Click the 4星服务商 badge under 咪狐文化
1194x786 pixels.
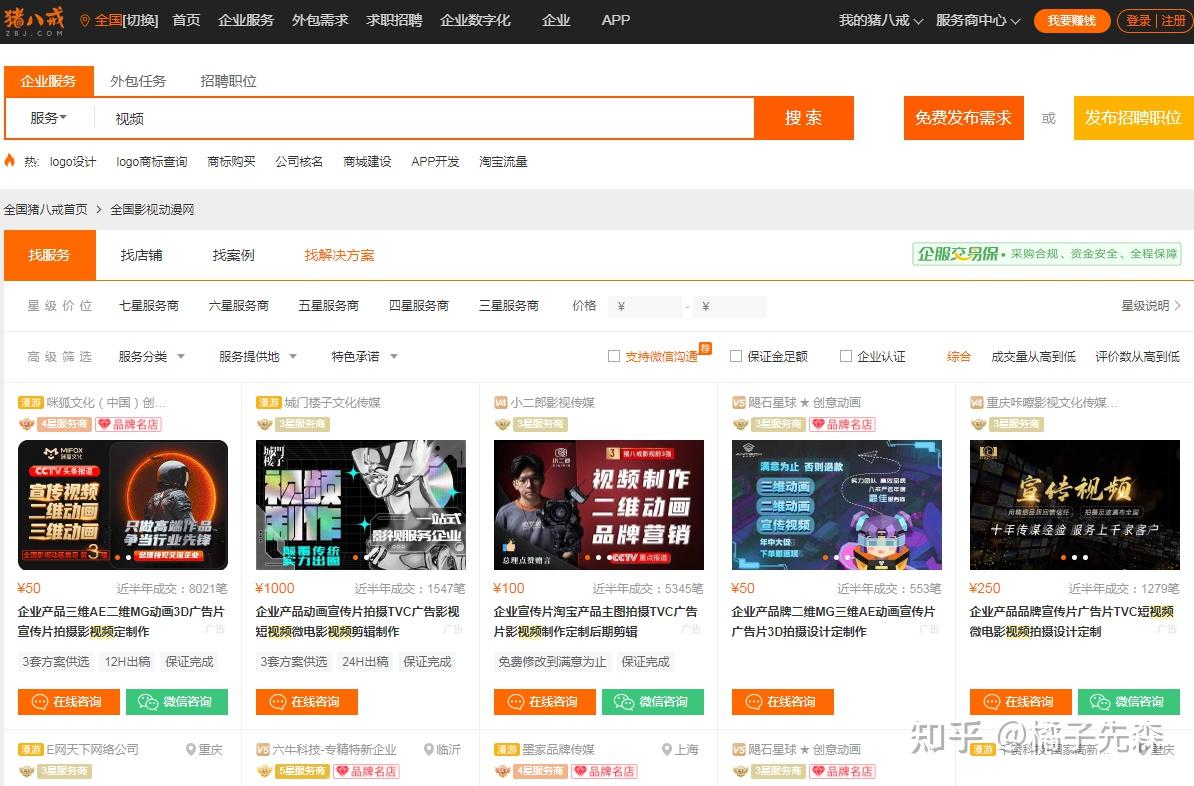pos(64,424)
